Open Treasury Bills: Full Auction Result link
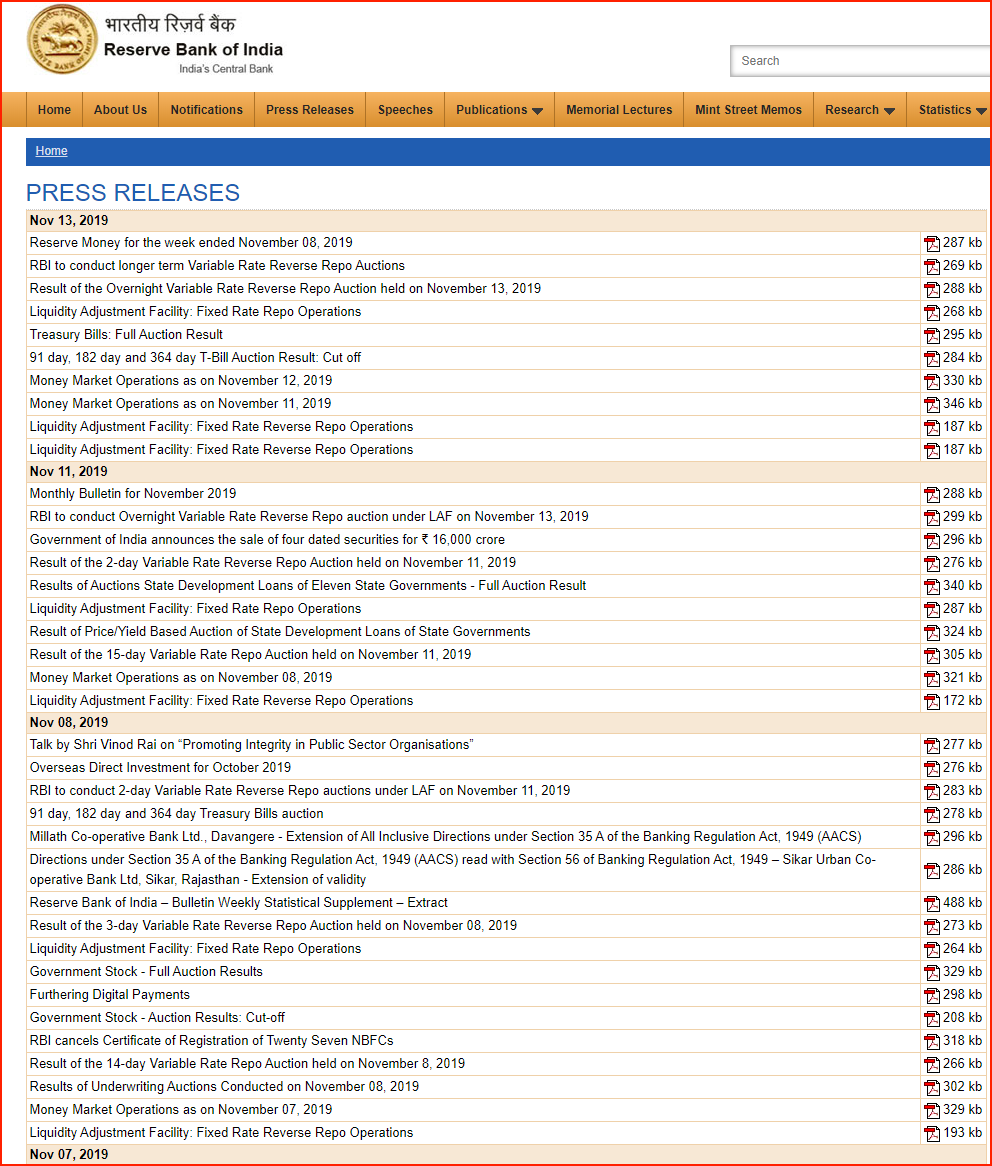The width and height of the screenshot is (992, 1166). click(x=126, y=335)
